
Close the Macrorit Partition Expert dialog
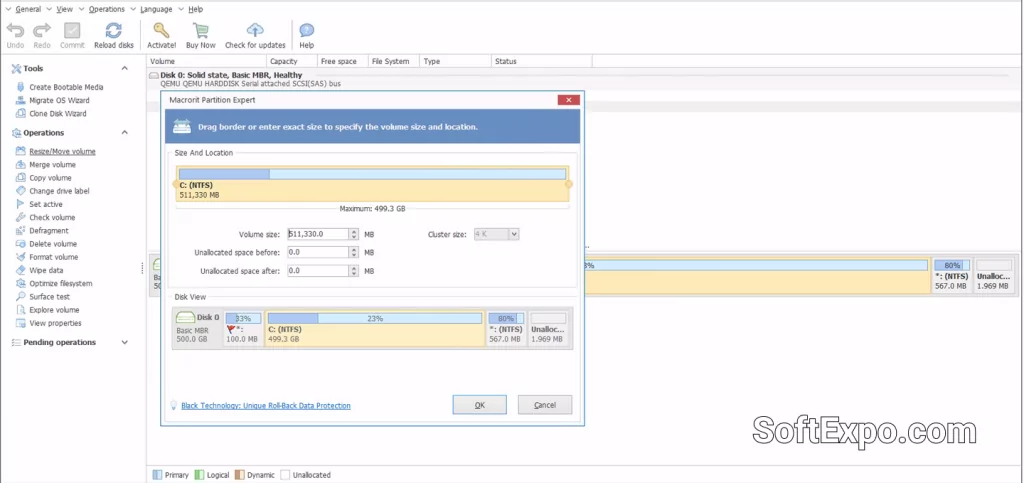[x=569, y=100]
